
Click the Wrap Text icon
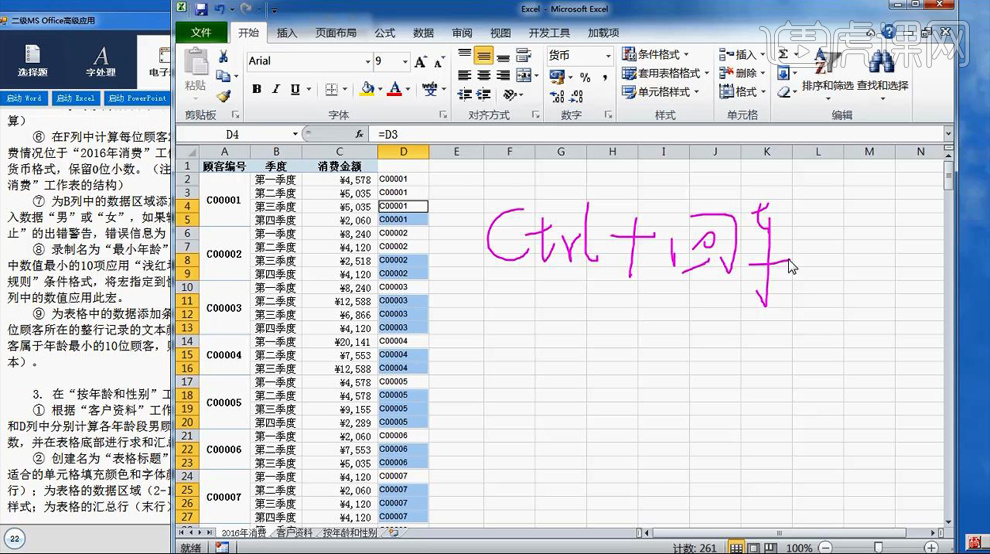pos(523,56)
